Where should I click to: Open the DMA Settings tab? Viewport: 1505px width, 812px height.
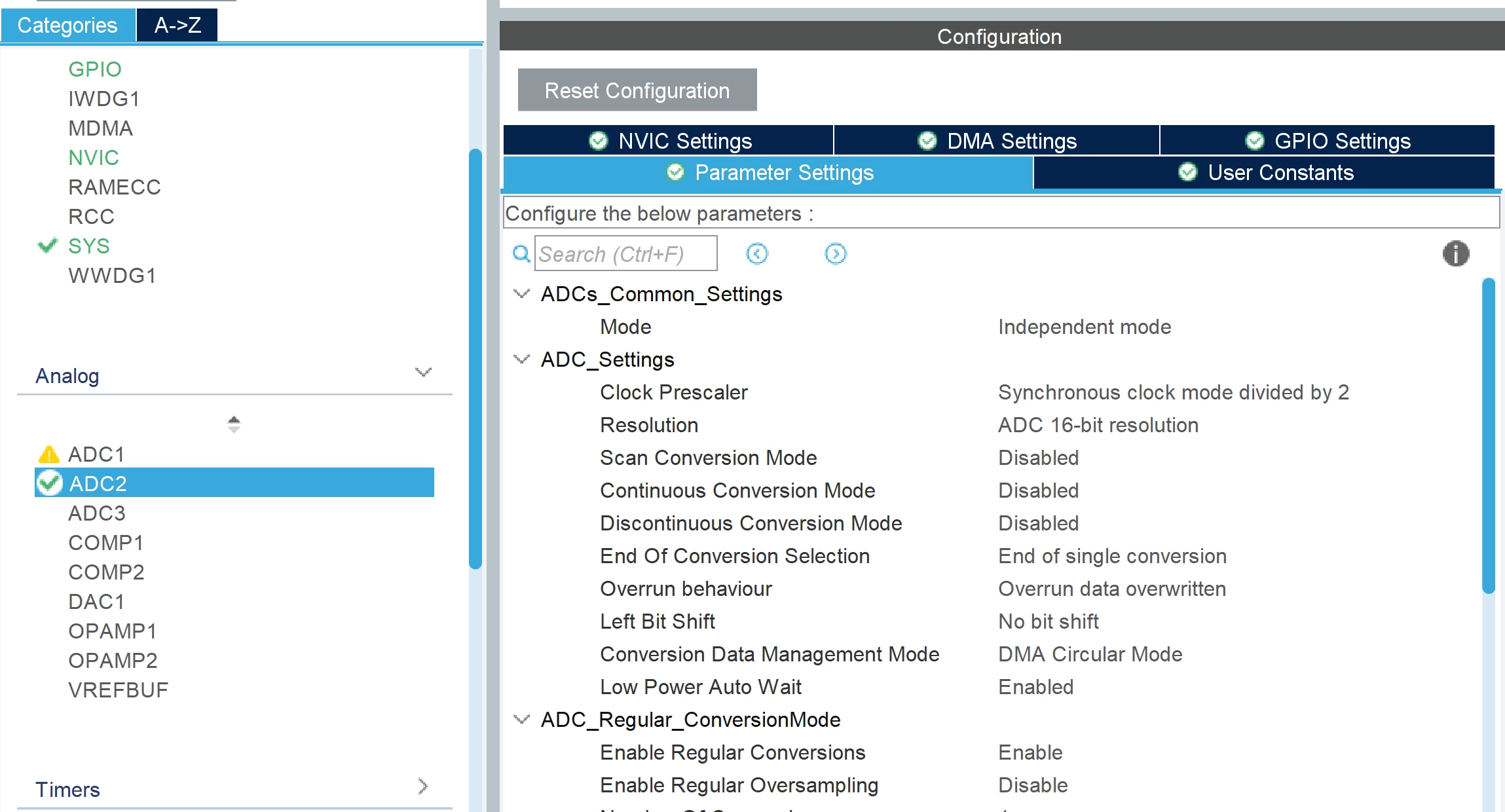click(x=996, y=141)
